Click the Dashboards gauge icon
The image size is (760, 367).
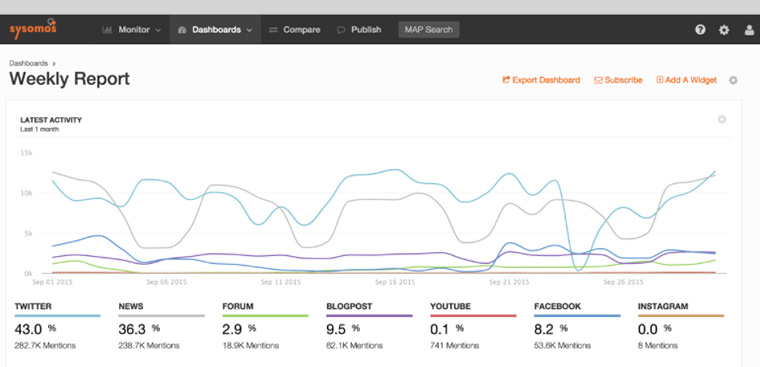point(182,30)
